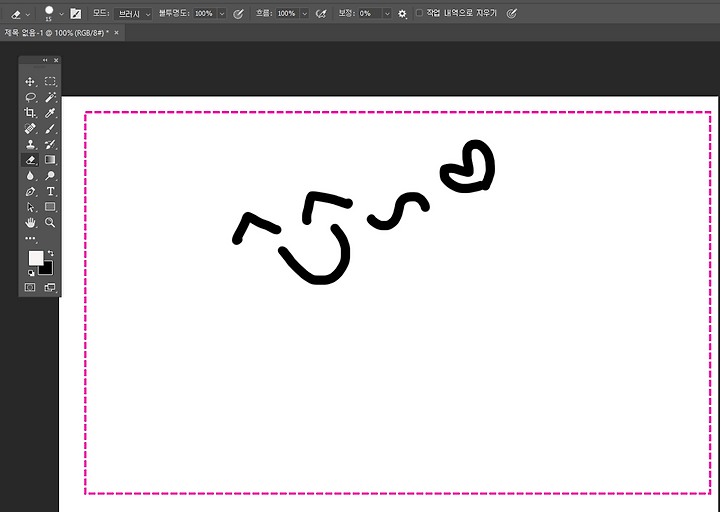Select the Dodge tool

[x=50, y=175]
